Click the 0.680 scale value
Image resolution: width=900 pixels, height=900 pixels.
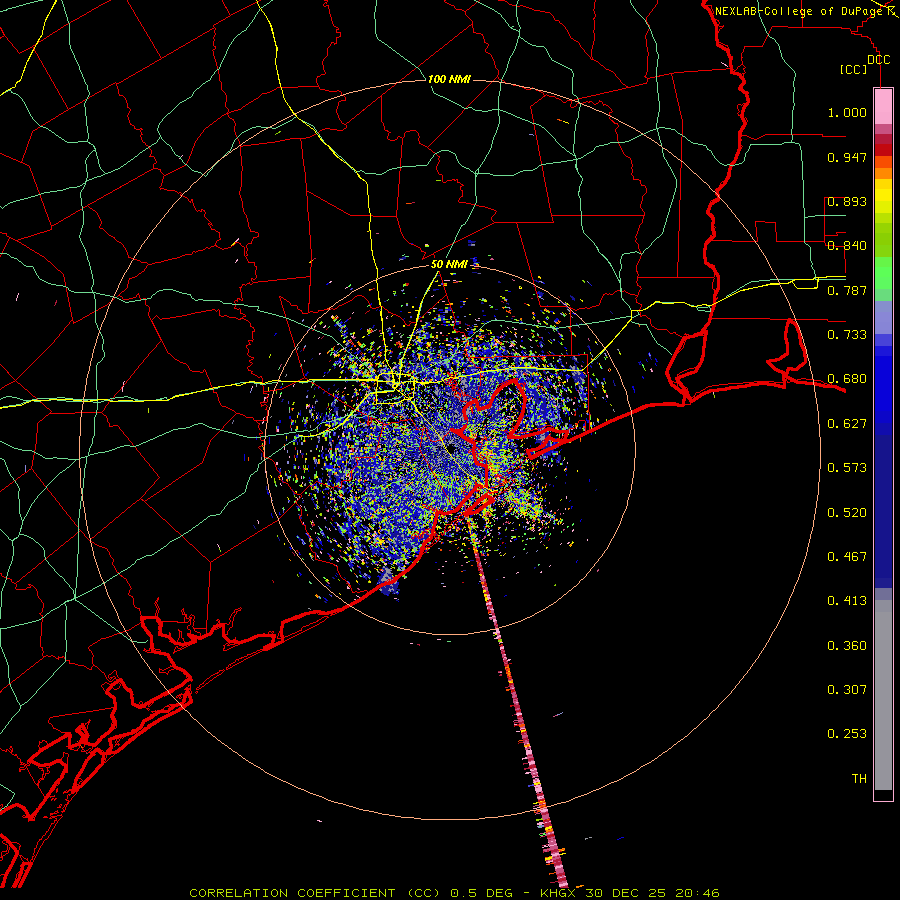coord(847,379)
